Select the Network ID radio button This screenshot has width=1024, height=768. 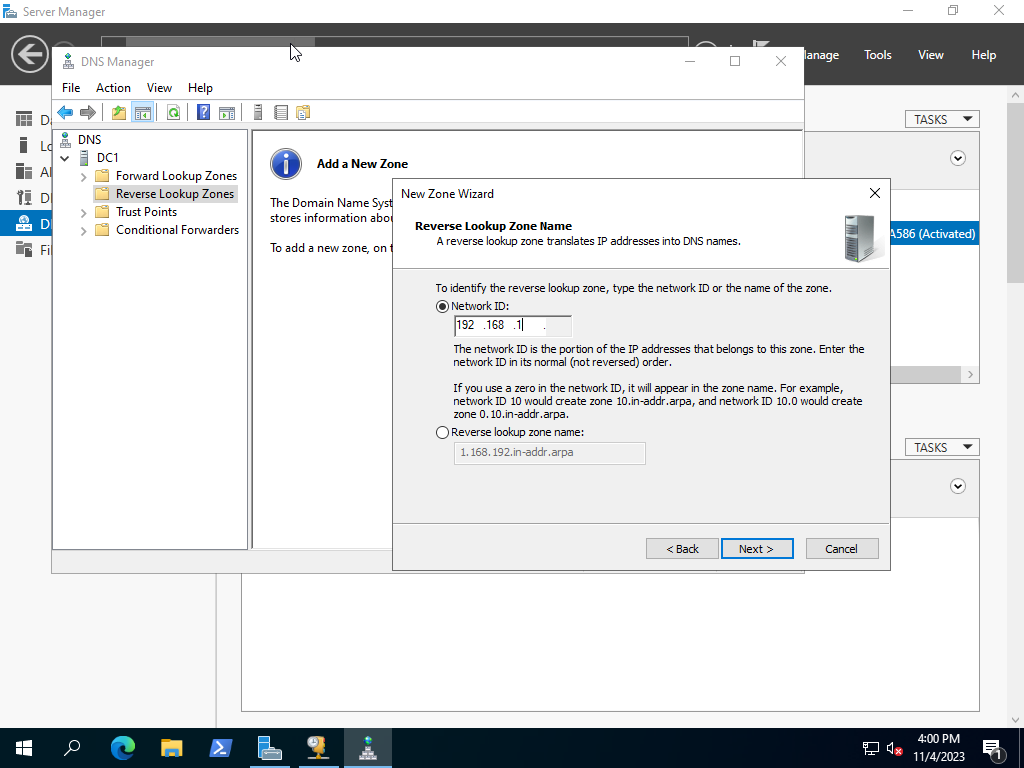pos(443,306)
